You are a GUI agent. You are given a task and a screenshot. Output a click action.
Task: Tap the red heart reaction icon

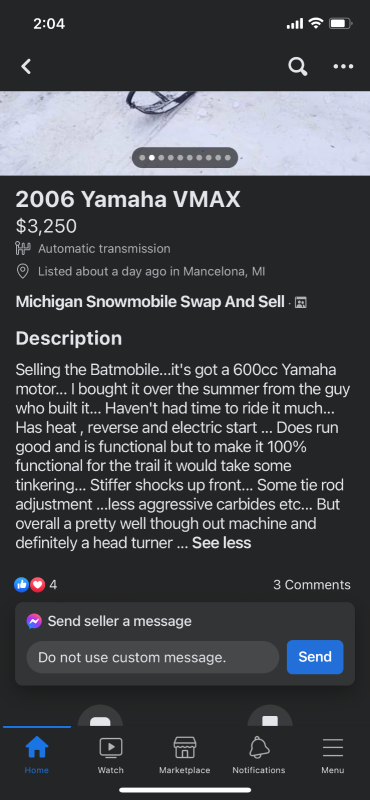point(37,585)
